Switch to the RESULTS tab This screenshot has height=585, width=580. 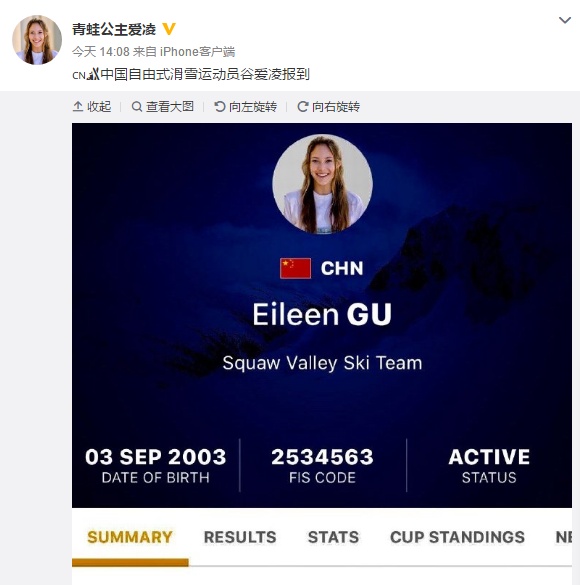point(240,537)
